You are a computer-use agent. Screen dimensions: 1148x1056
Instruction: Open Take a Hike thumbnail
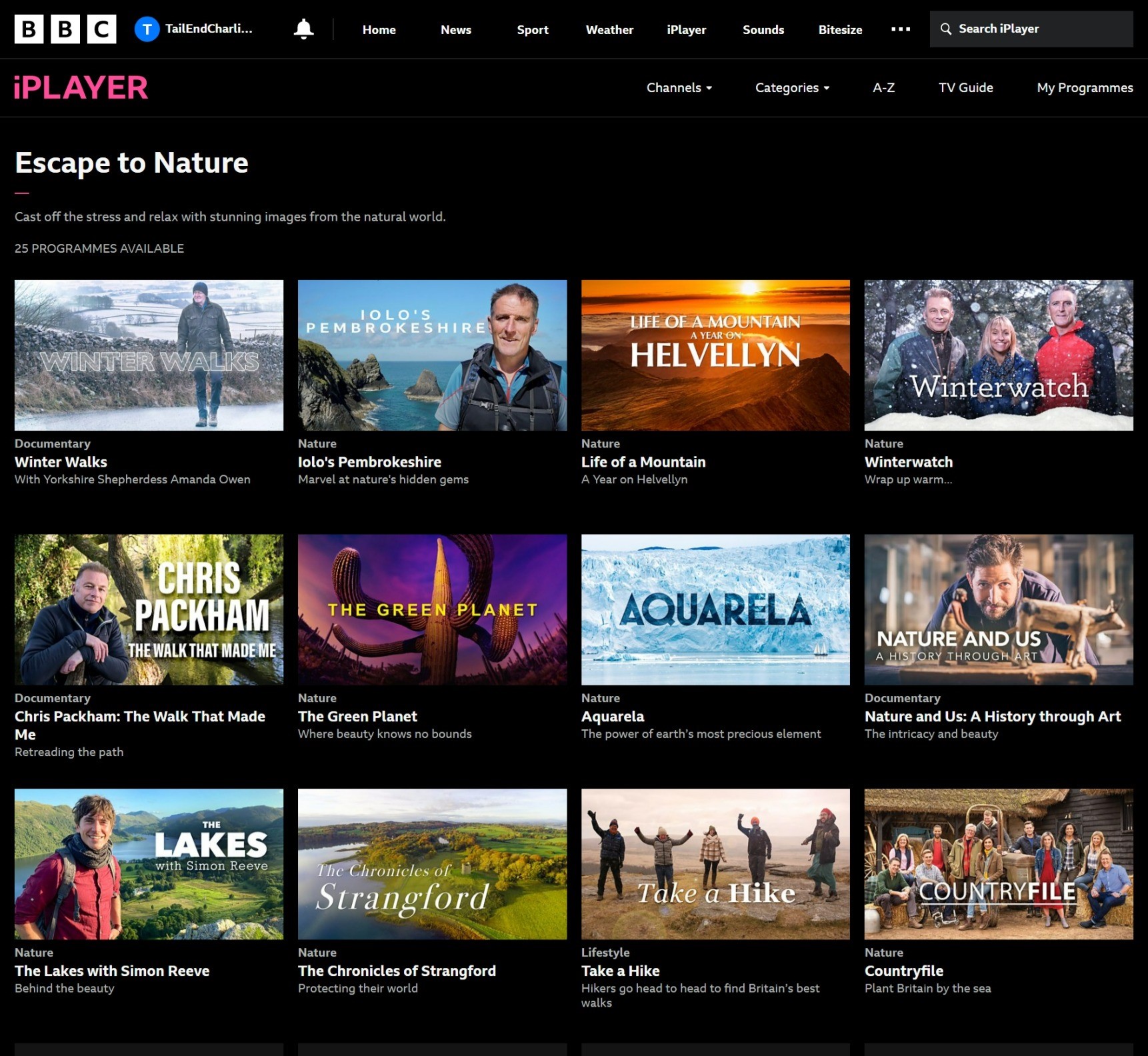pos(715,864)
